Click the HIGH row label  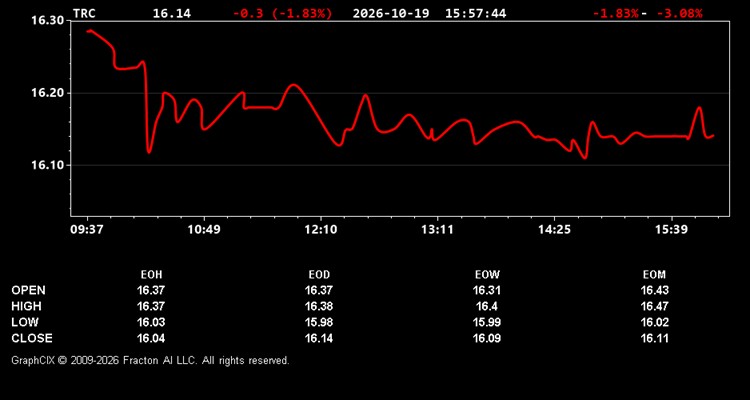[27, 306]
